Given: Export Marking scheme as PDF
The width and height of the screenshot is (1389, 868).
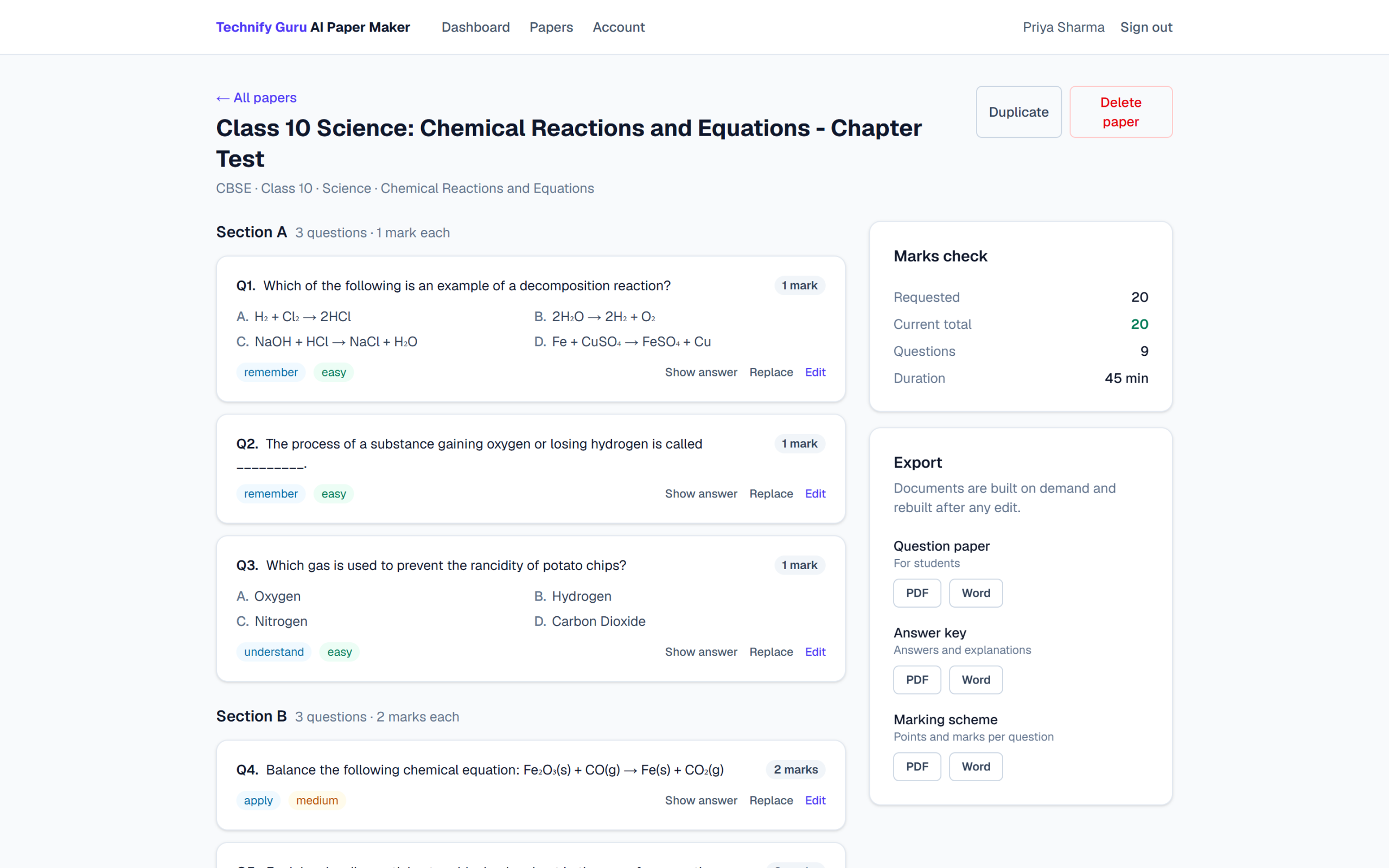Looking at the screenshot, I should pyautogui.click(x=916, y=767).
